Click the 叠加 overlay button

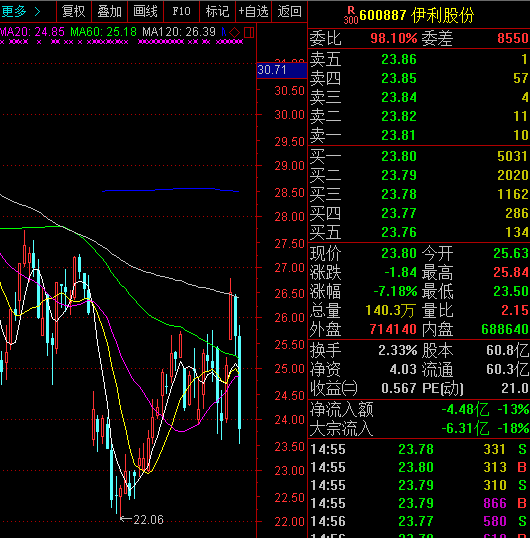109,11
